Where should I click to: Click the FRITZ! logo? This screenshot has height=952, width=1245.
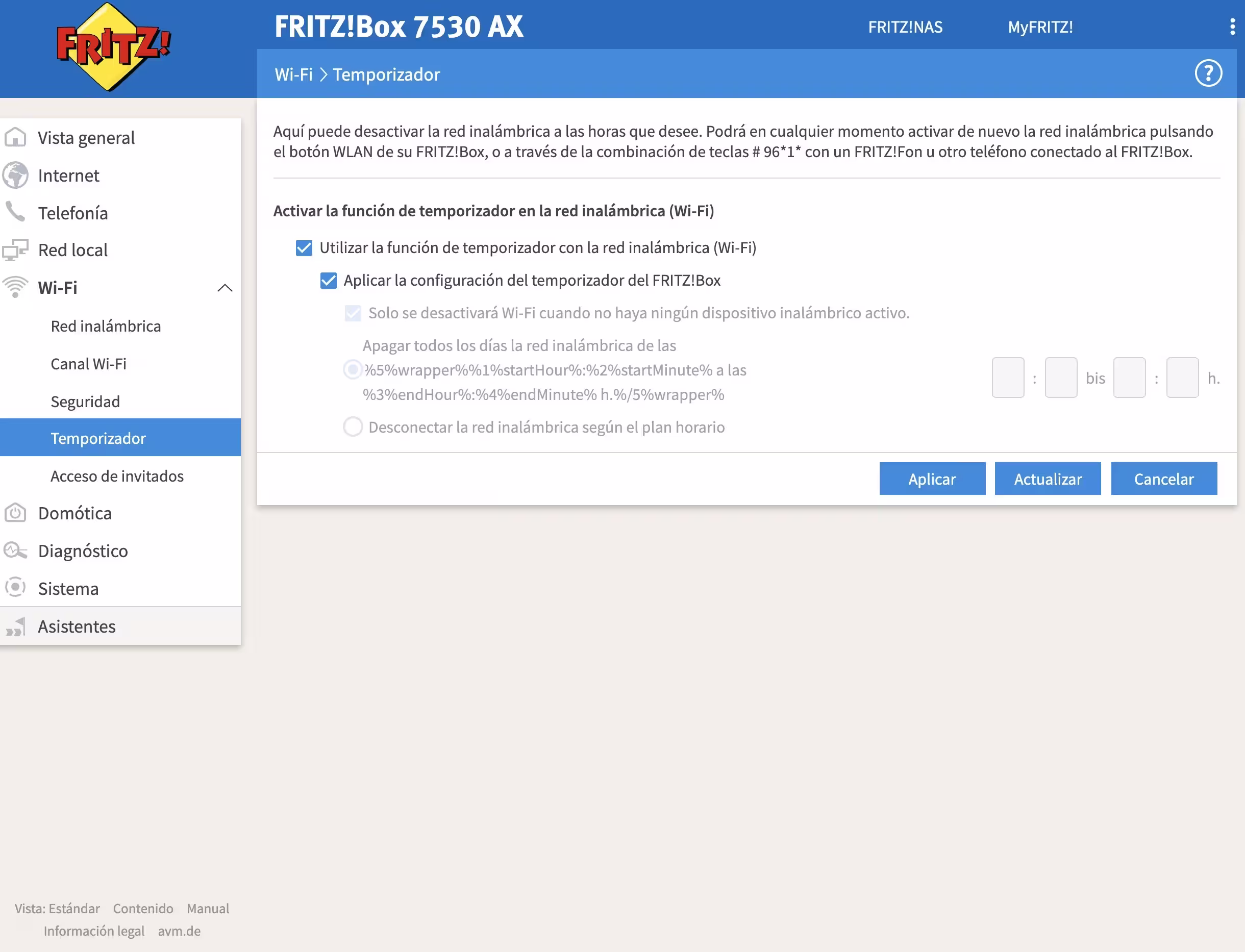(113, 46)
